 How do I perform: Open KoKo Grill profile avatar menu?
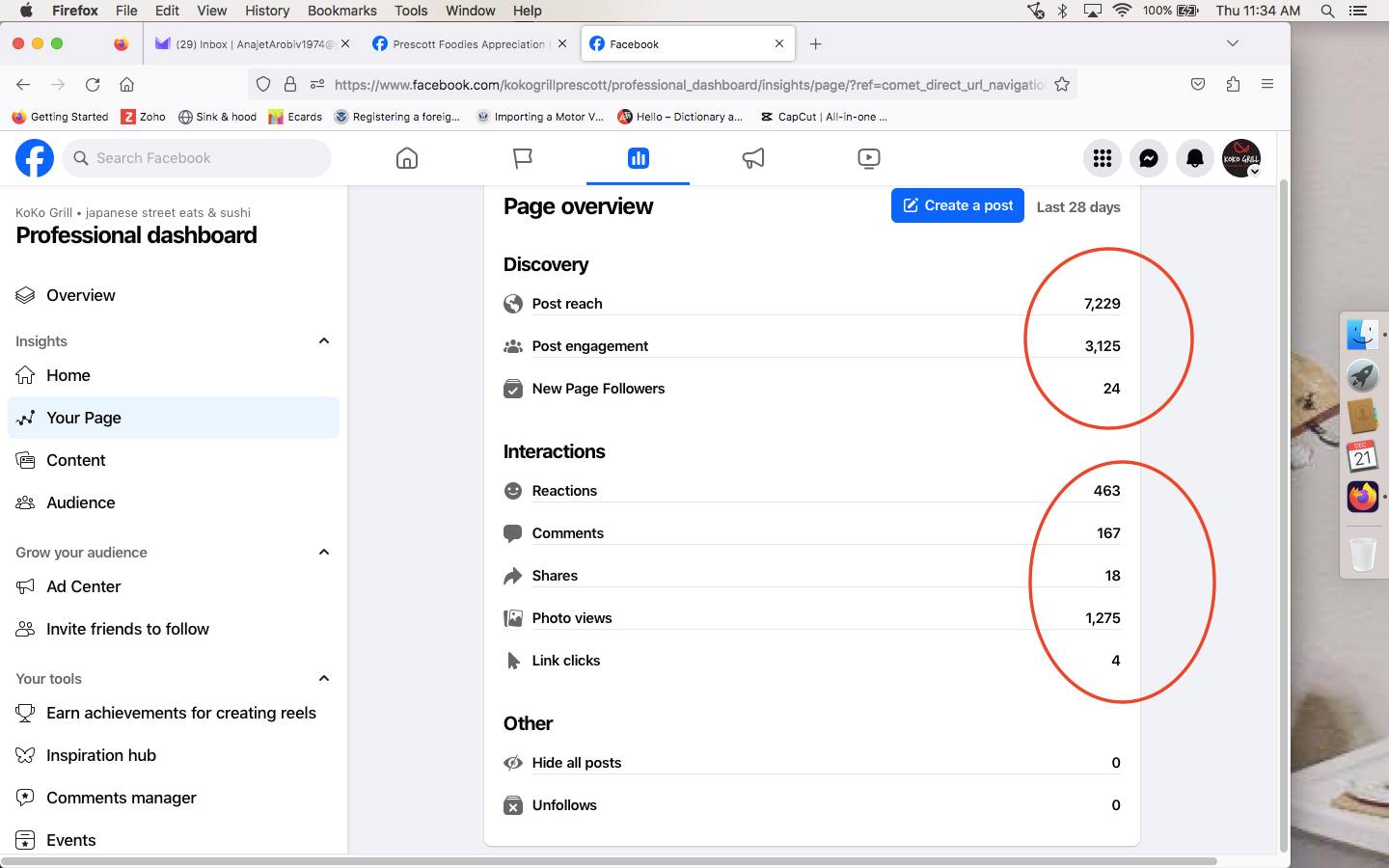(1241, 158)
